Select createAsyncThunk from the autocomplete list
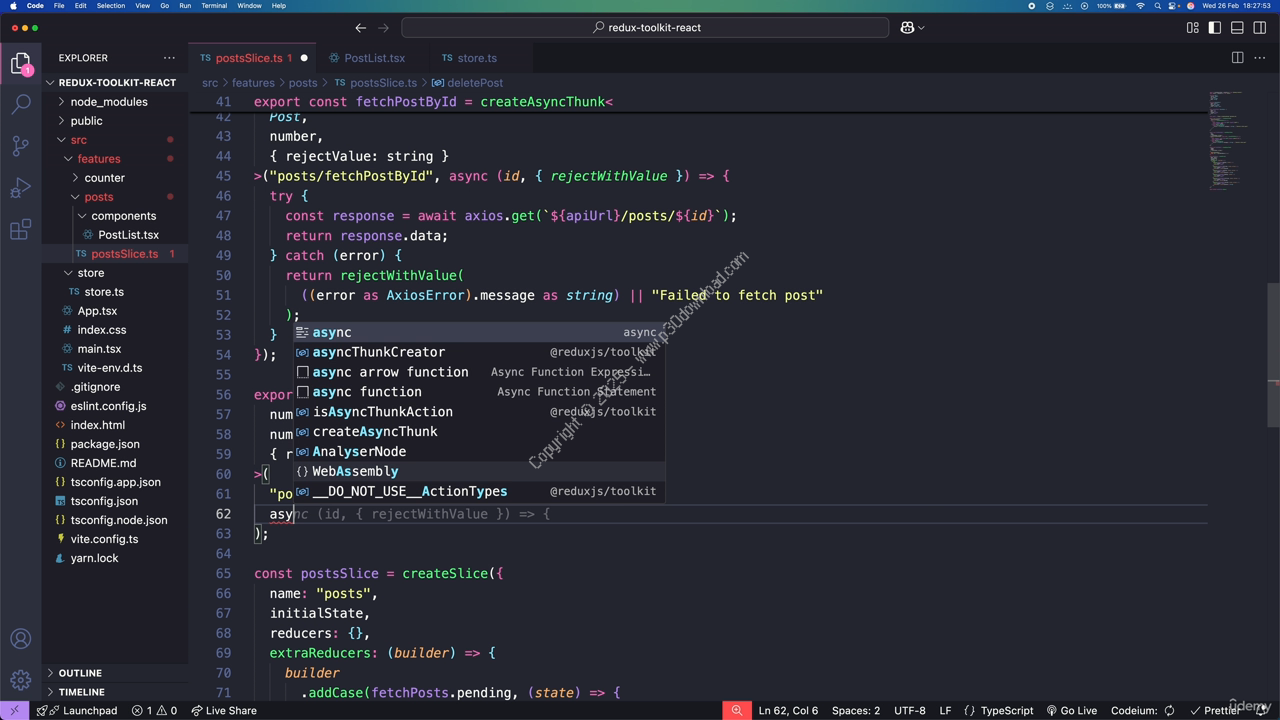This screenshot has width=1280, height=720. click(375, 431)
